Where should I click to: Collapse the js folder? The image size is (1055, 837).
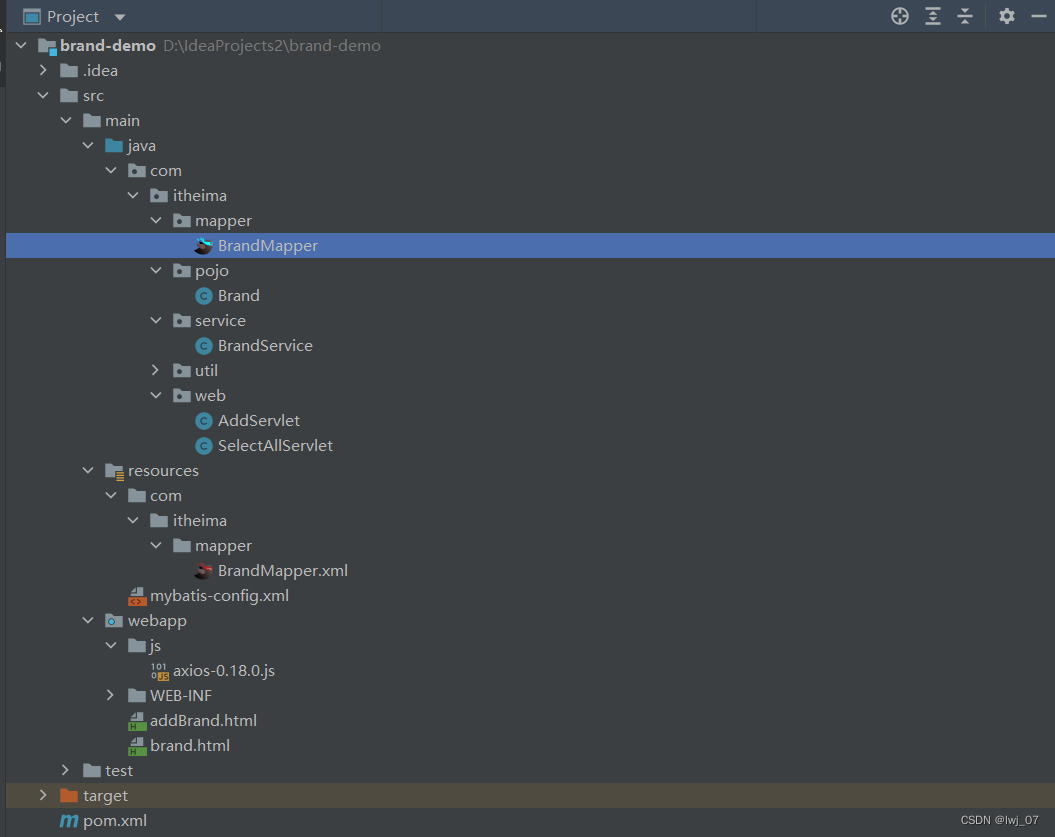coord(111,645)
